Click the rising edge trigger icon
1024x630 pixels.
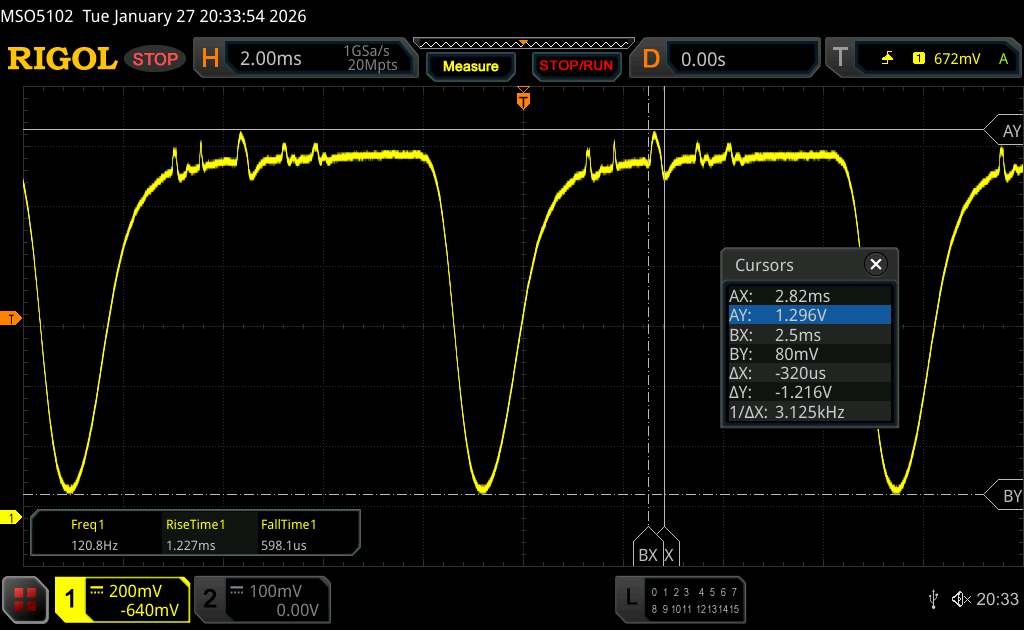888,59
